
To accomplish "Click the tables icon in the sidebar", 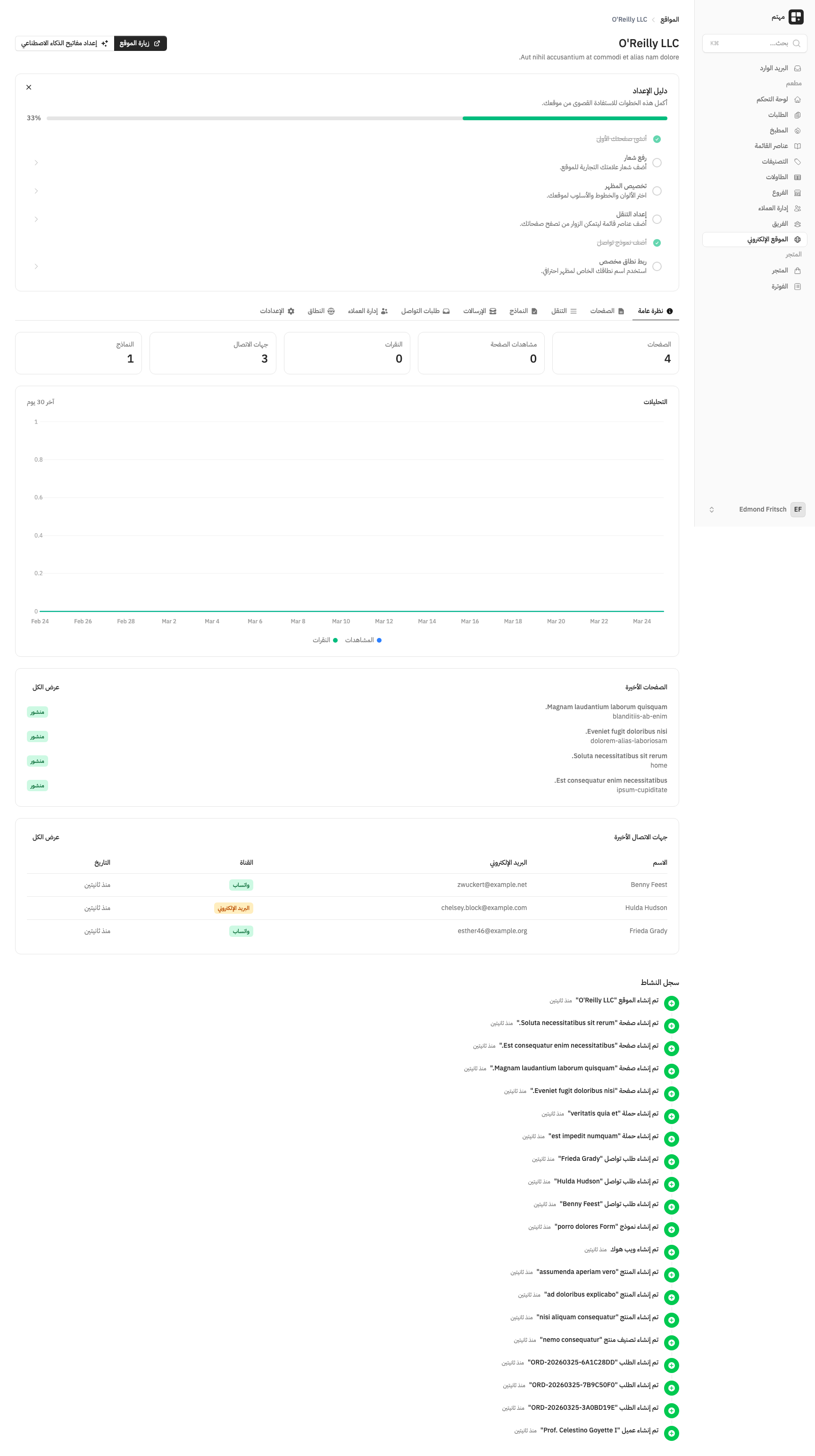I will pos(797,177).
